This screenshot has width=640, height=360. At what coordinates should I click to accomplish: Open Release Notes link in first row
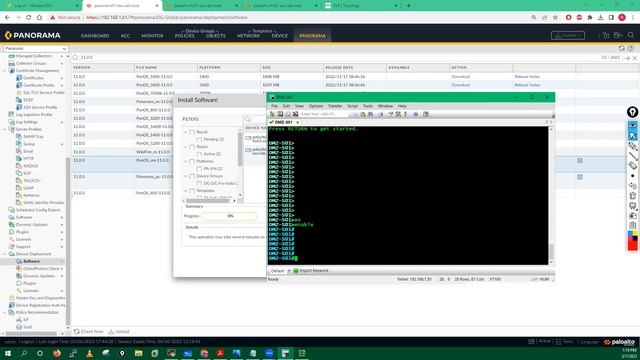[527, 77]
